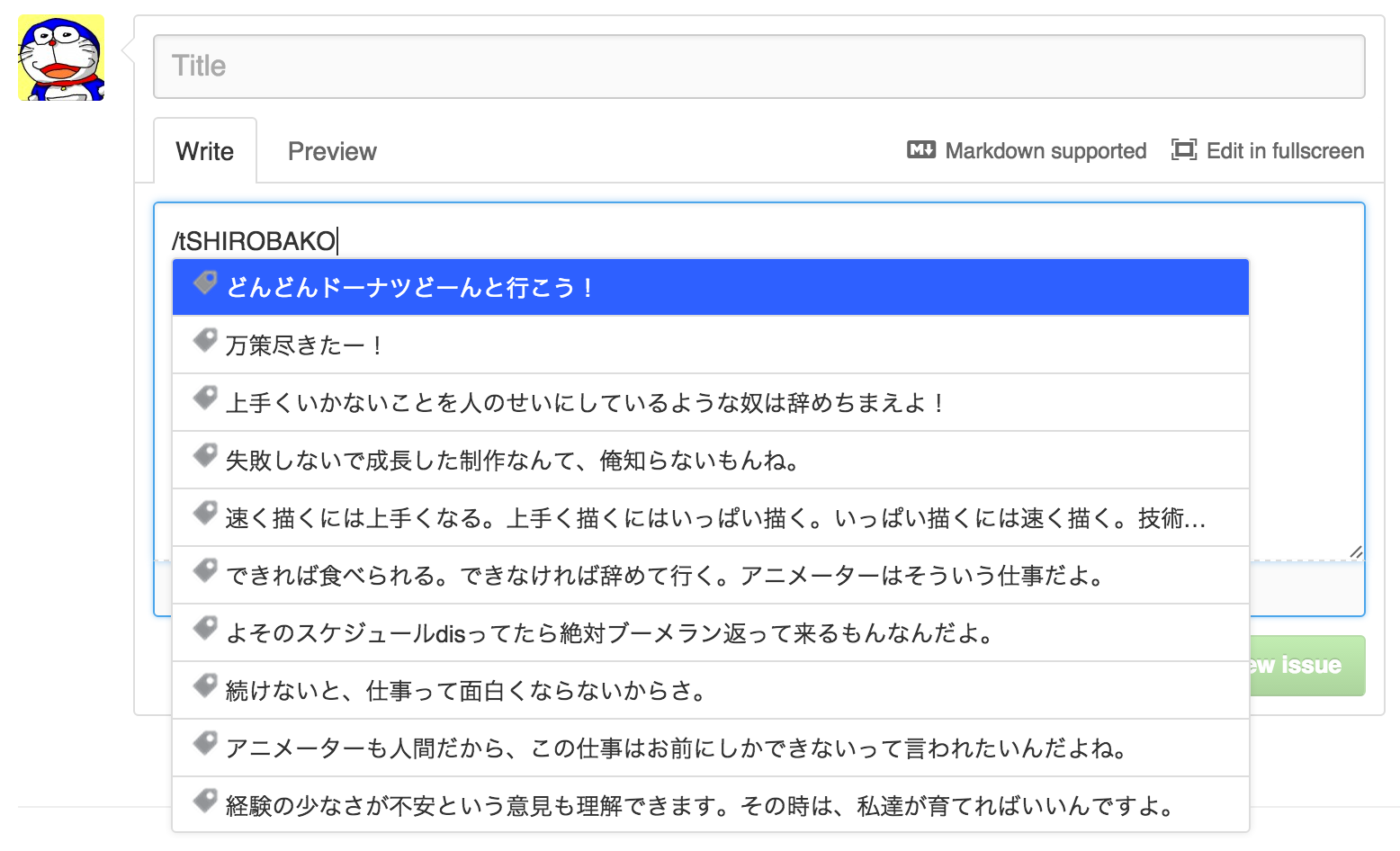Select suggestion starting with 上手くいかないことを人のせいに

(x=711, y=402)
